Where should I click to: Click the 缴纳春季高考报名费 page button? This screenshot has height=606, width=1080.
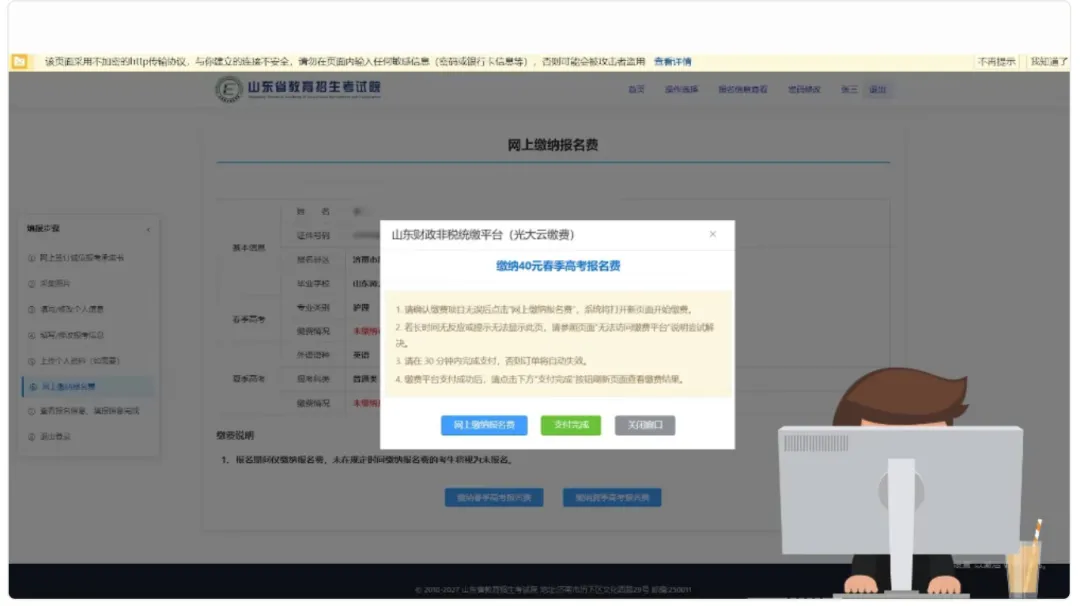(x=494, y=497)
